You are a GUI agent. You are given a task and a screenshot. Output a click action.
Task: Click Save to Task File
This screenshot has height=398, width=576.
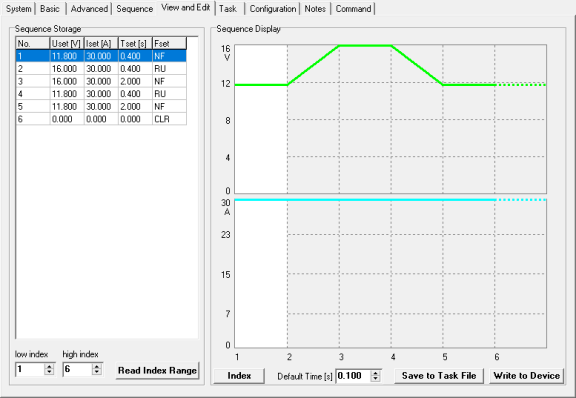439,376
